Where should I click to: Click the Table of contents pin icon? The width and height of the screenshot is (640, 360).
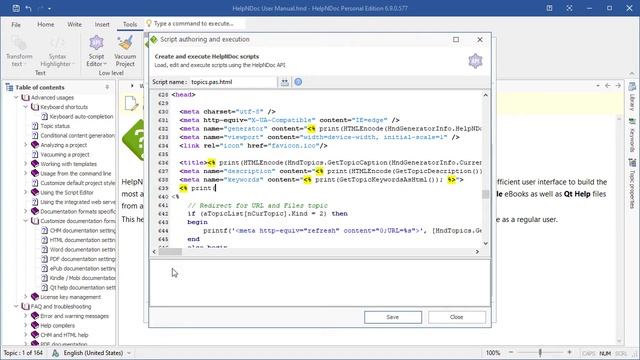(107, 87)
